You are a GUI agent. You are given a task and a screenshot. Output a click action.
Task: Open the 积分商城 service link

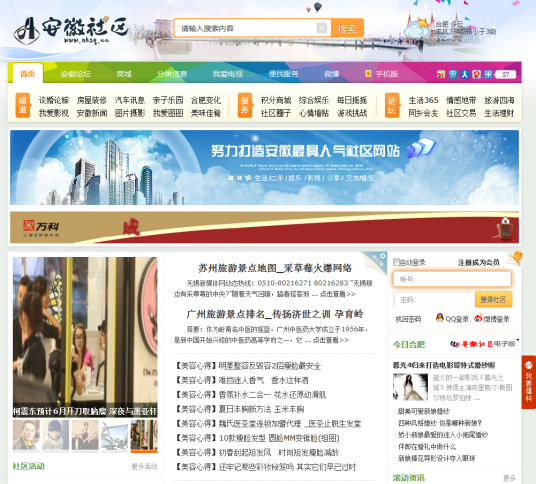276,100
